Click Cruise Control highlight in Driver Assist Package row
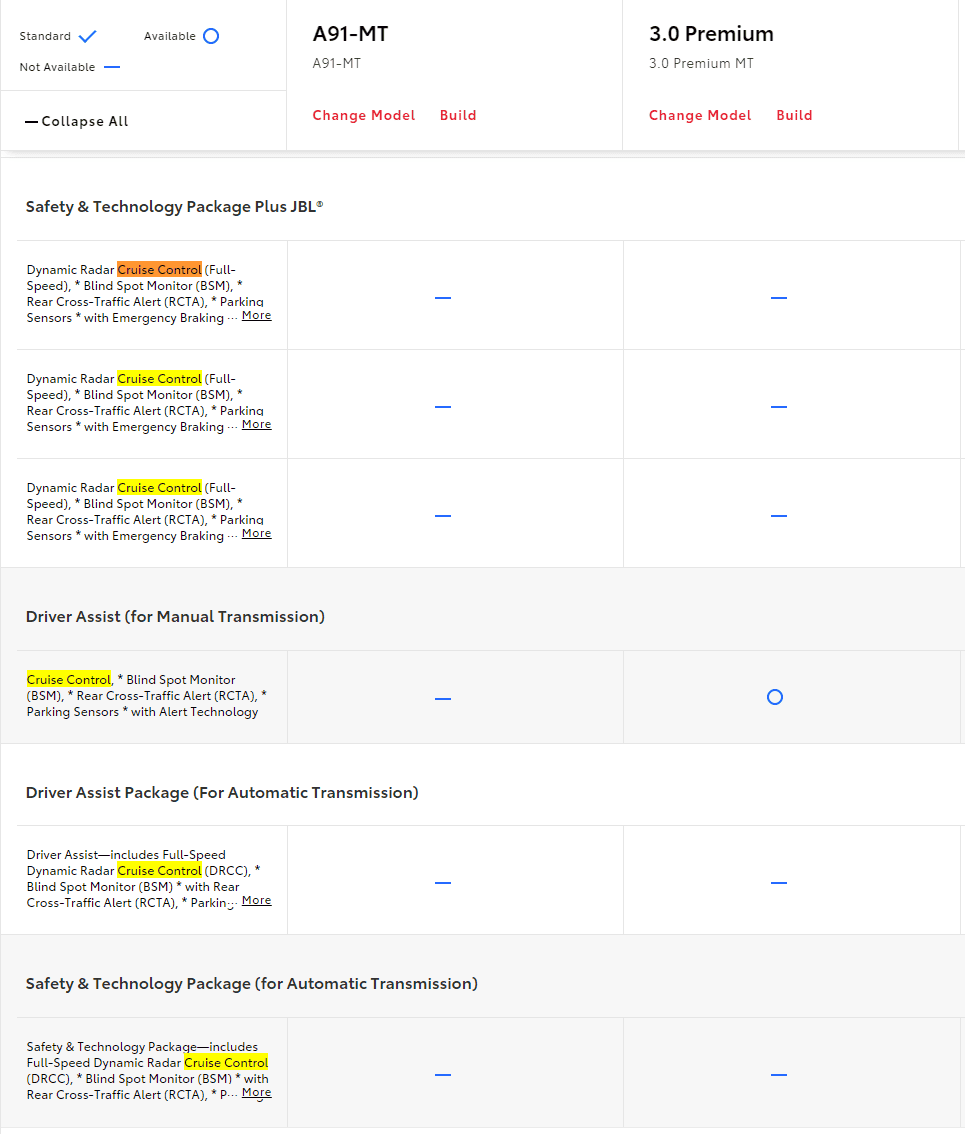This screenshot has width=965, height=1134. coord(159,871)
